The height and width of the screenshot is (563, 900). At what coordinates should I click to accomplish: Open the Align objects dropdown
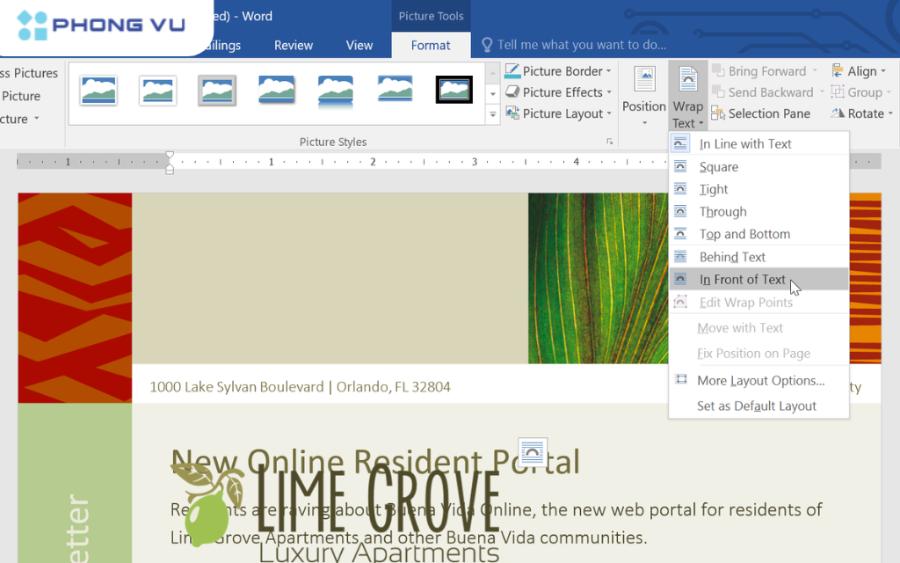[x=861, y=71]
